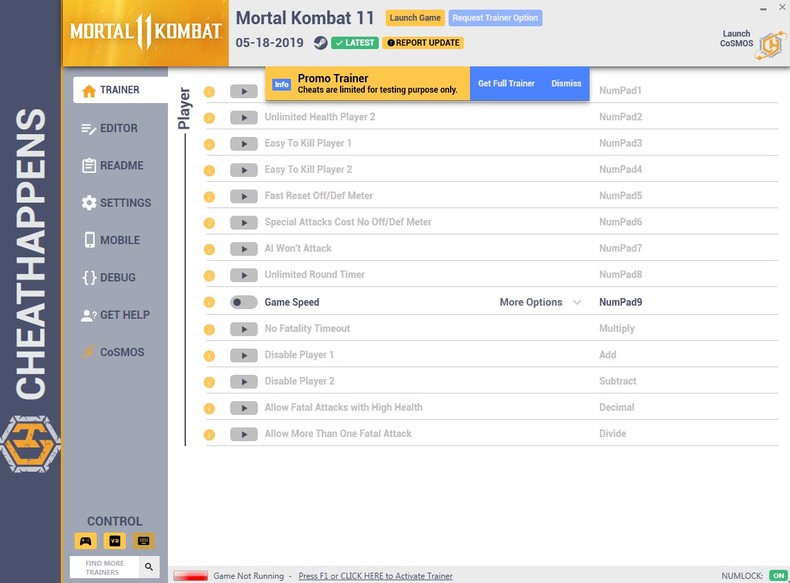Click the Get Full Trainer button
Image resolution: width=790 pixels, height=583 pixels.
[506, 84]
